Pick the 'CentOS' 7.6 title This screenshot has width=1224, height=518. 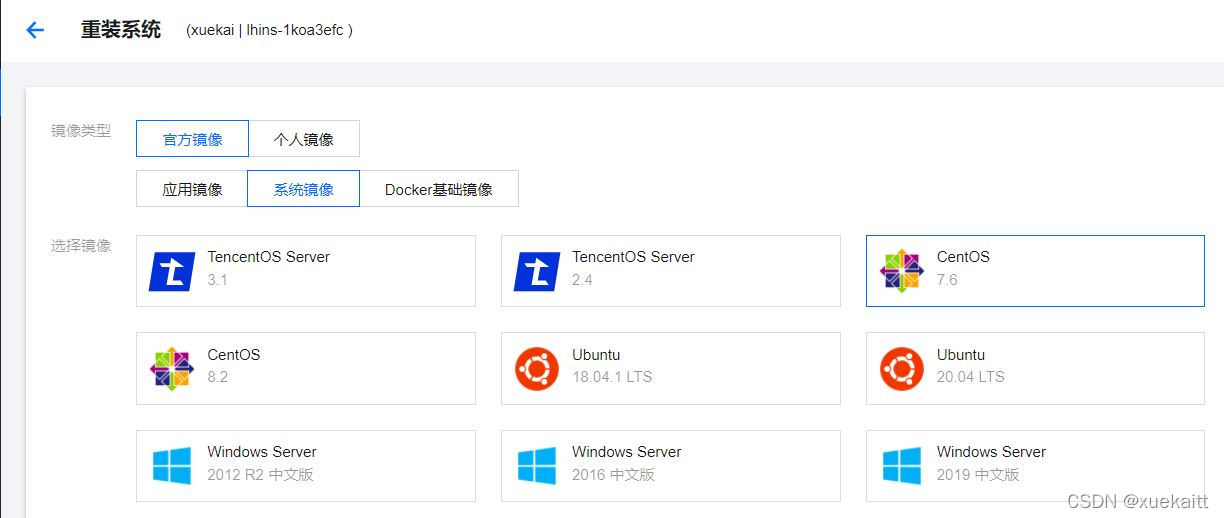pos(963,257)
